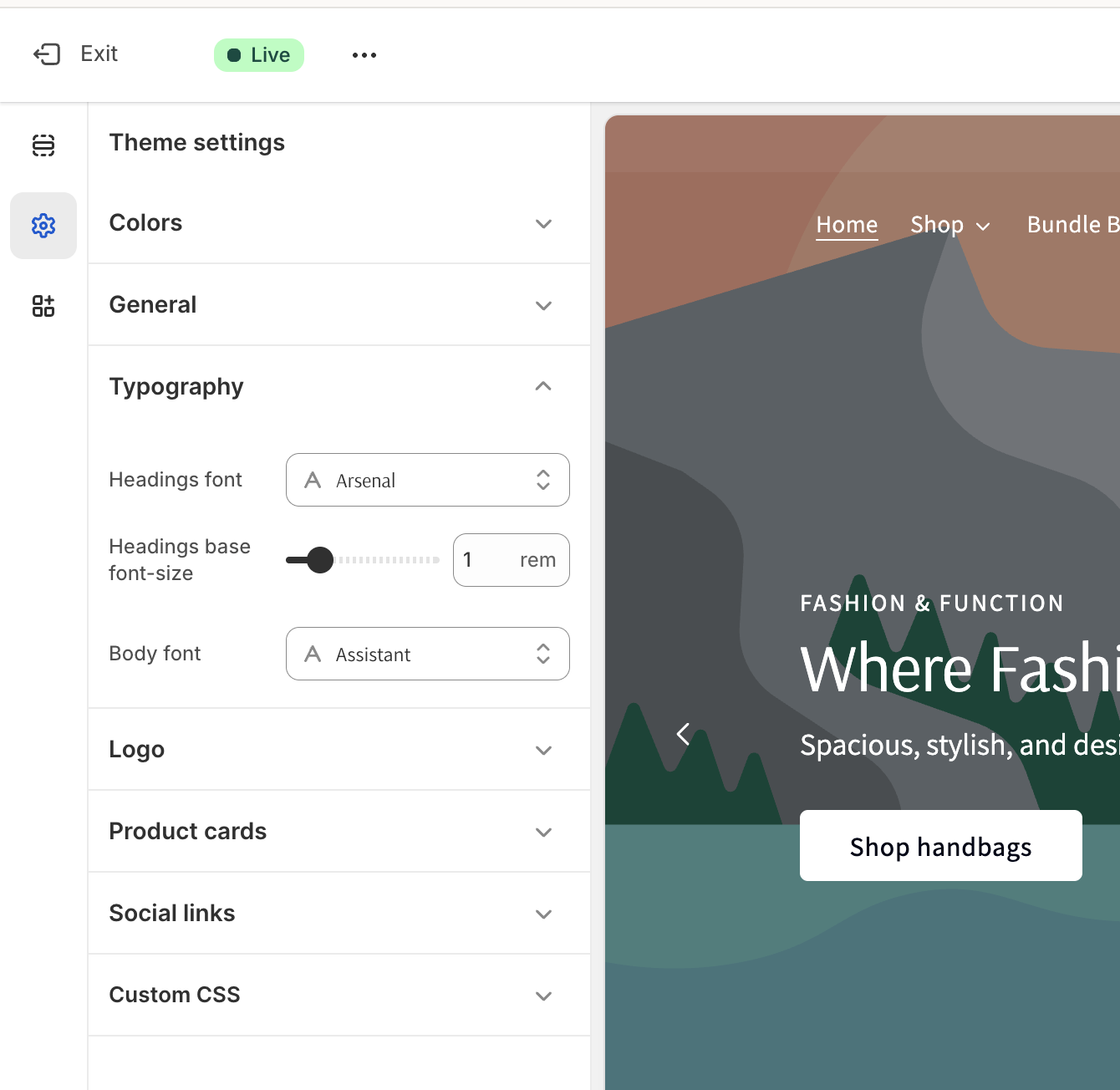1120x1090 pixels.
Task: Open the App embeds icon in sidebar
Action: (43, 306)
